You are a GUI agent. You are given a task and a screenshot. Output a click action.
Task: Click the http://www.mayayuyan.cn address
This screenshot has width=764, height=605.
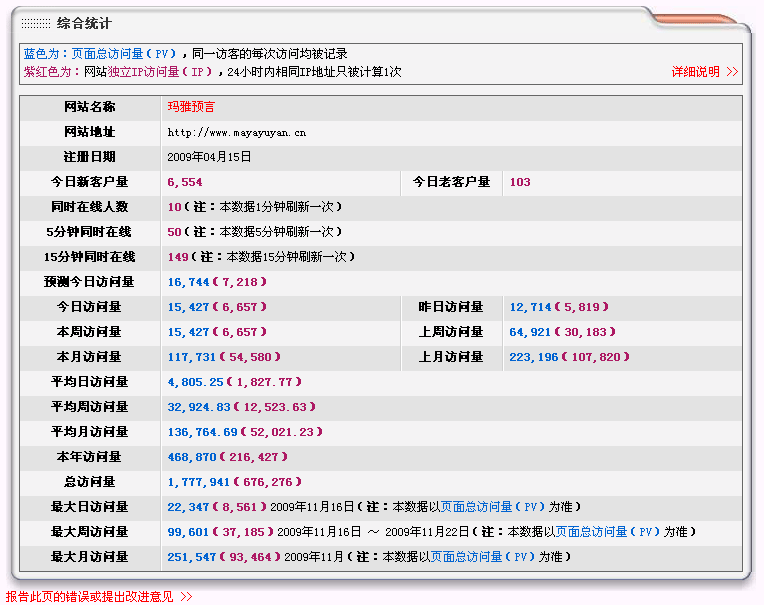click(237, 132)
